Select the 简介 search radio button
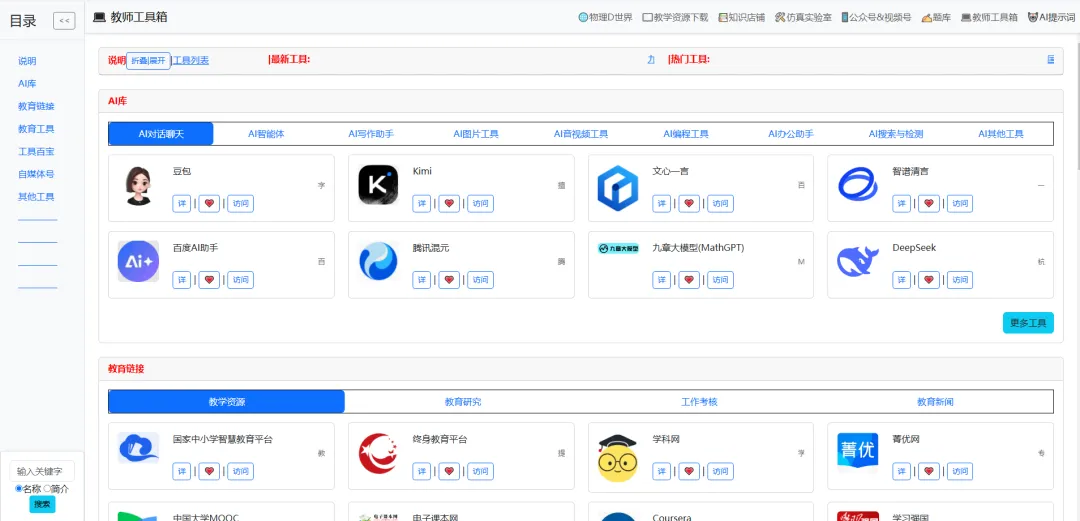Screen dimensions: 1080x521 point(47,489)
